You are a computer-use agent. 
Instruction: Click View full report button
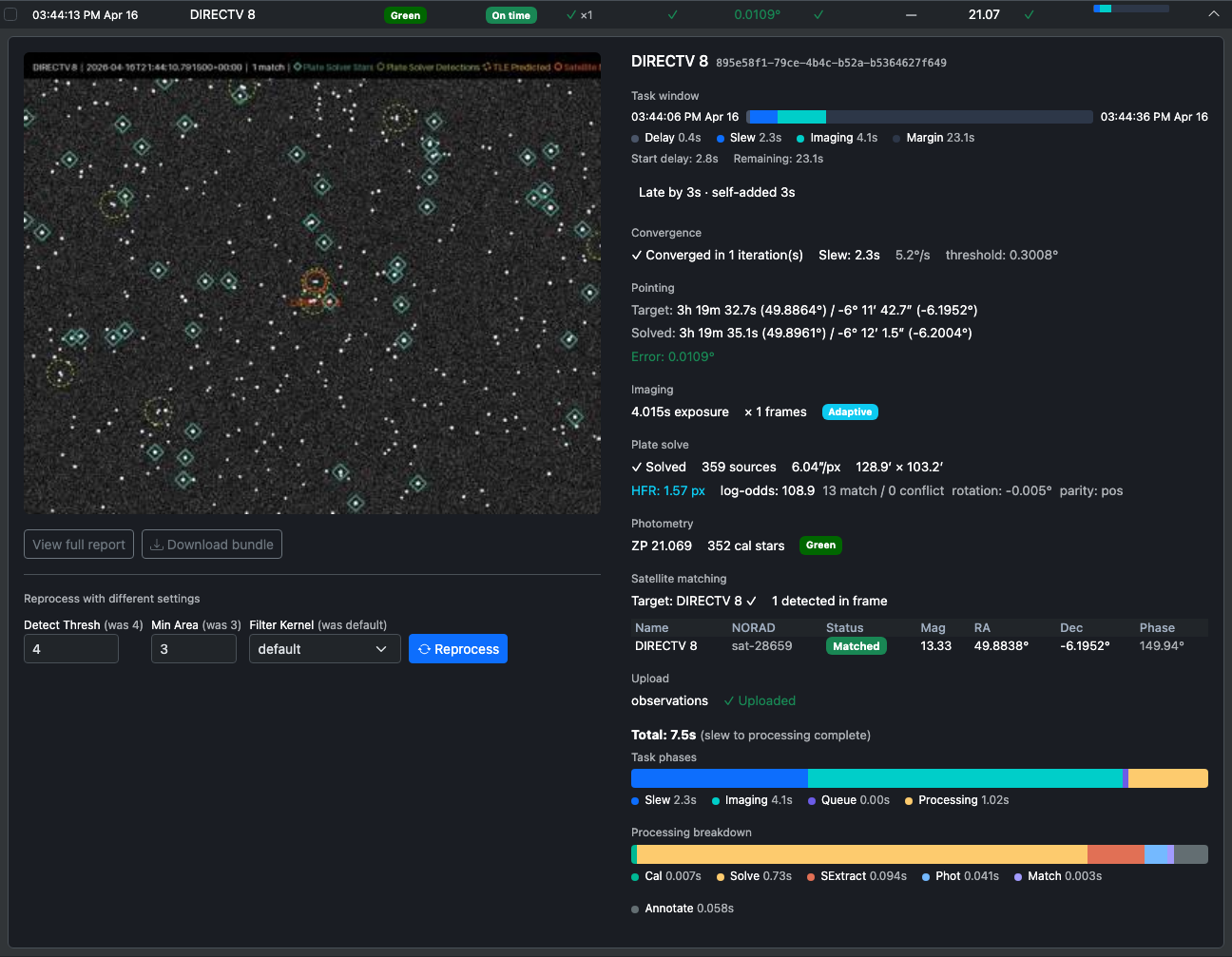[x=79, y=545]
